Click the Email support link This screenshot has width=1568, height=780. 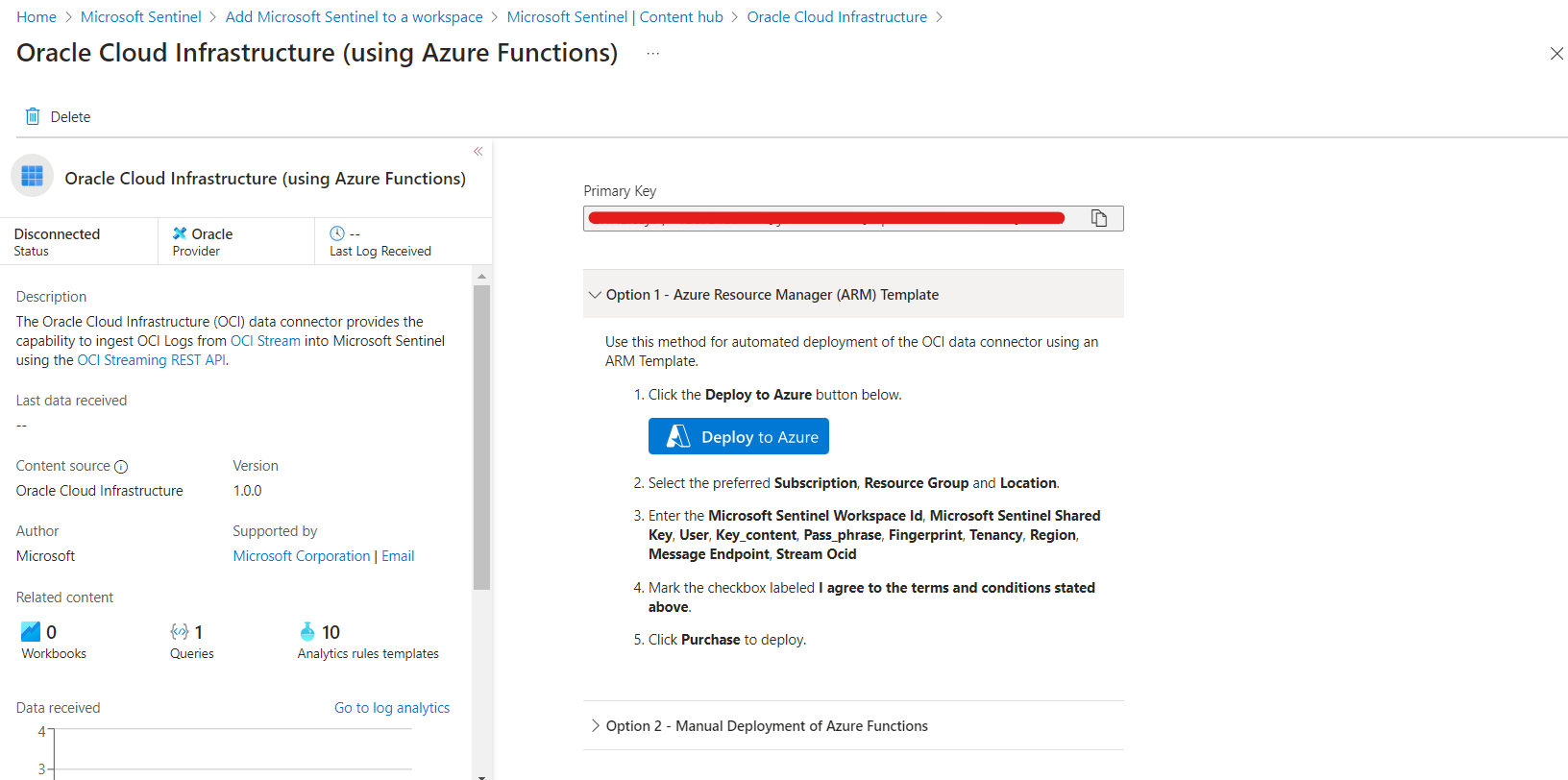(398, 556)
